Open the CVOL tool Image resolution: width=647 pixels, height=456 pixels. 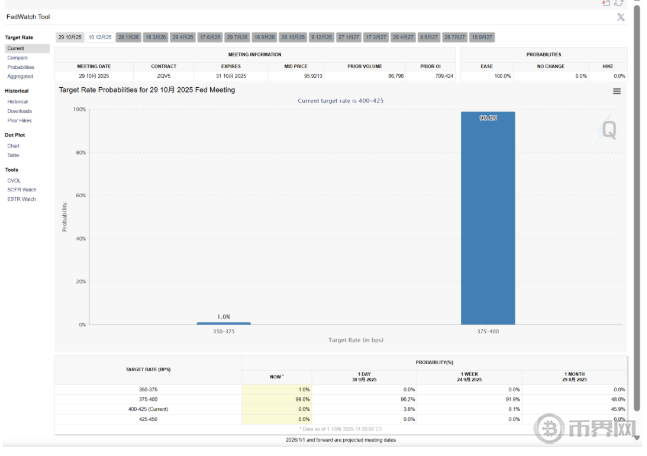pos(14,181)
